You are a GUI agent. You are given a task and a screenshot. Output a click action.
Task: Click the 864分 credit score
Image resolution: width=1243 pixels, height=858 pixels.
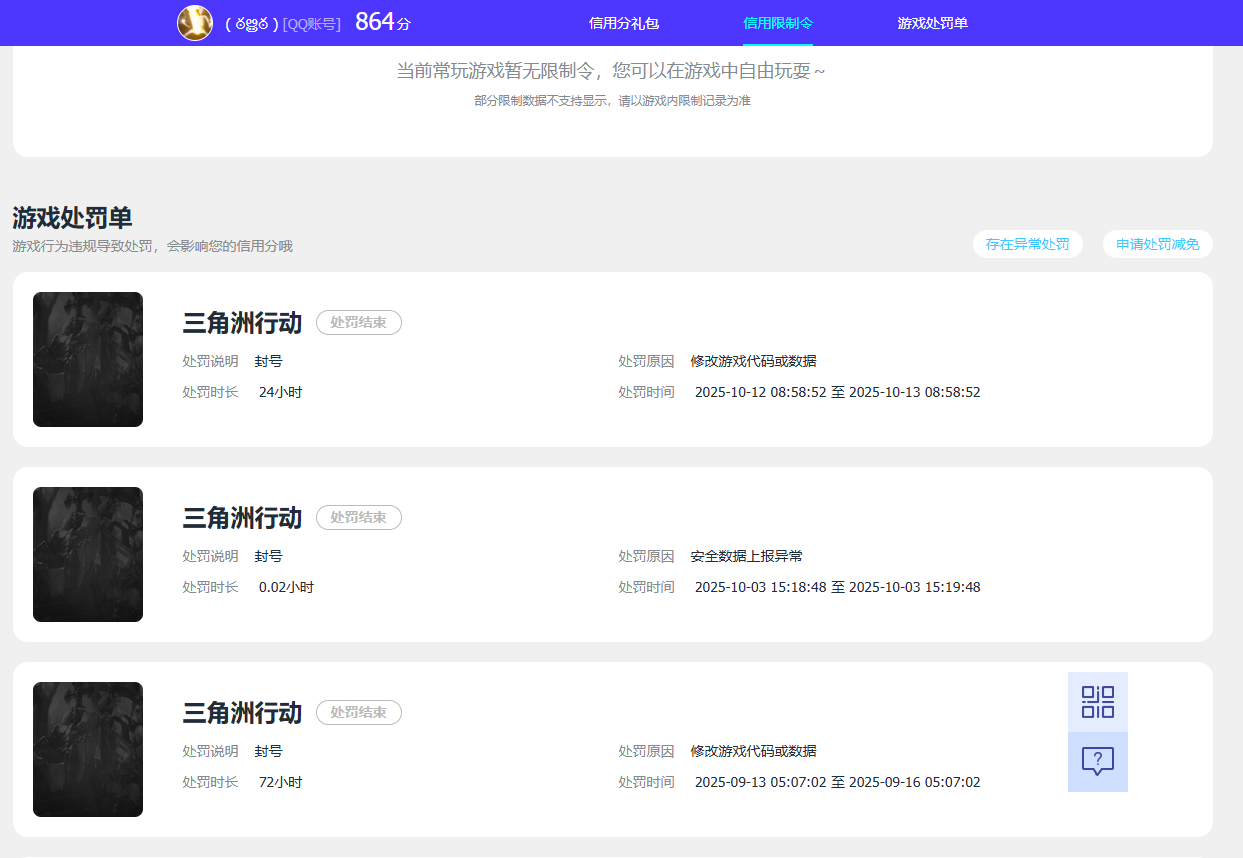tap(383, 22)
